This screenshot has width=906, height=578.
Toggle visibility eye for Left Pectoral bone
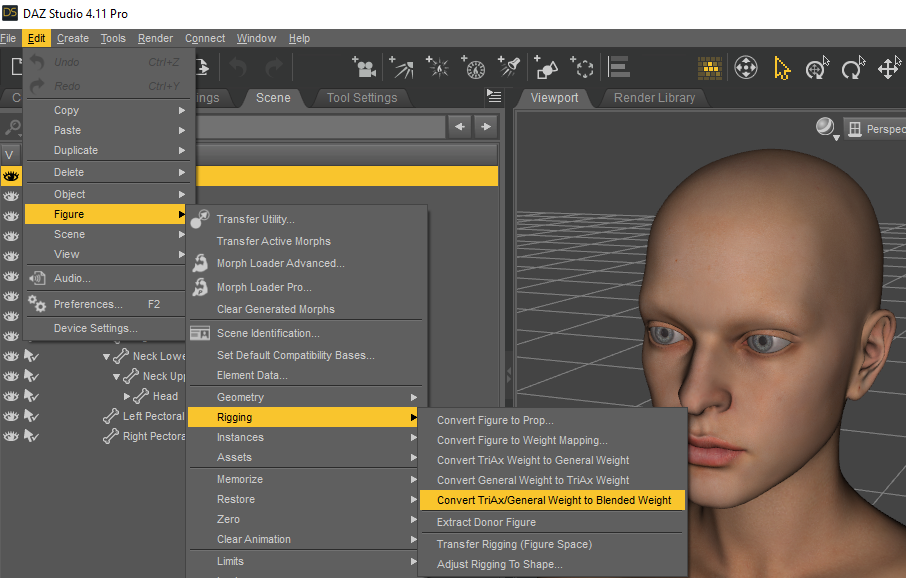pyautogui.click(x=11, y=416)
